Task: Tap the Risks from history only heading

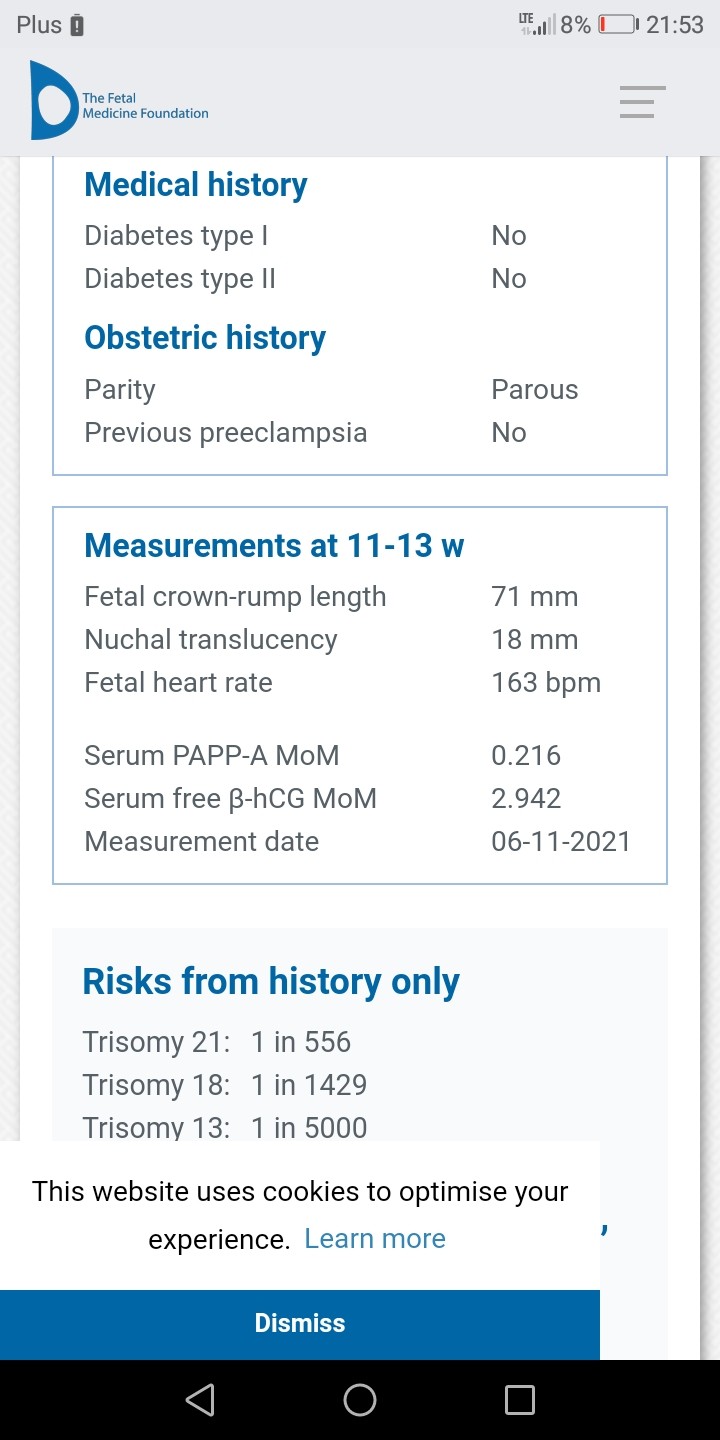Action: point(271,982)
